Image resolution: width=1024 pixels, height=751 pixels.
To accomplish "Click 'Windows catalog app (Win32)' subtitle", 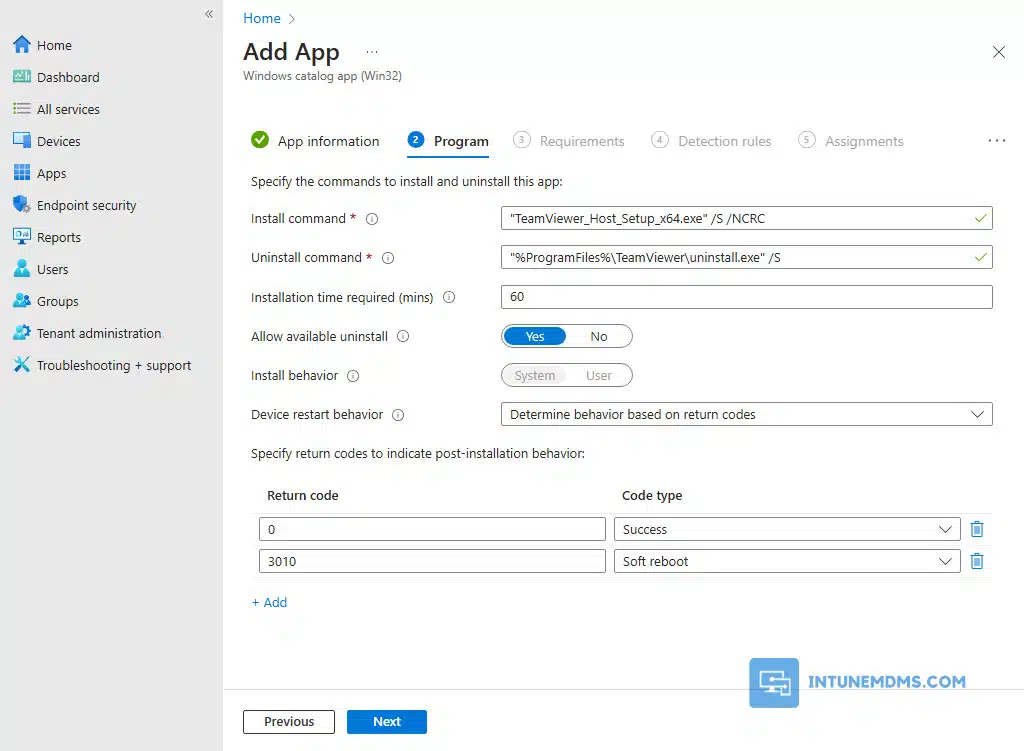I will (322, 76).
